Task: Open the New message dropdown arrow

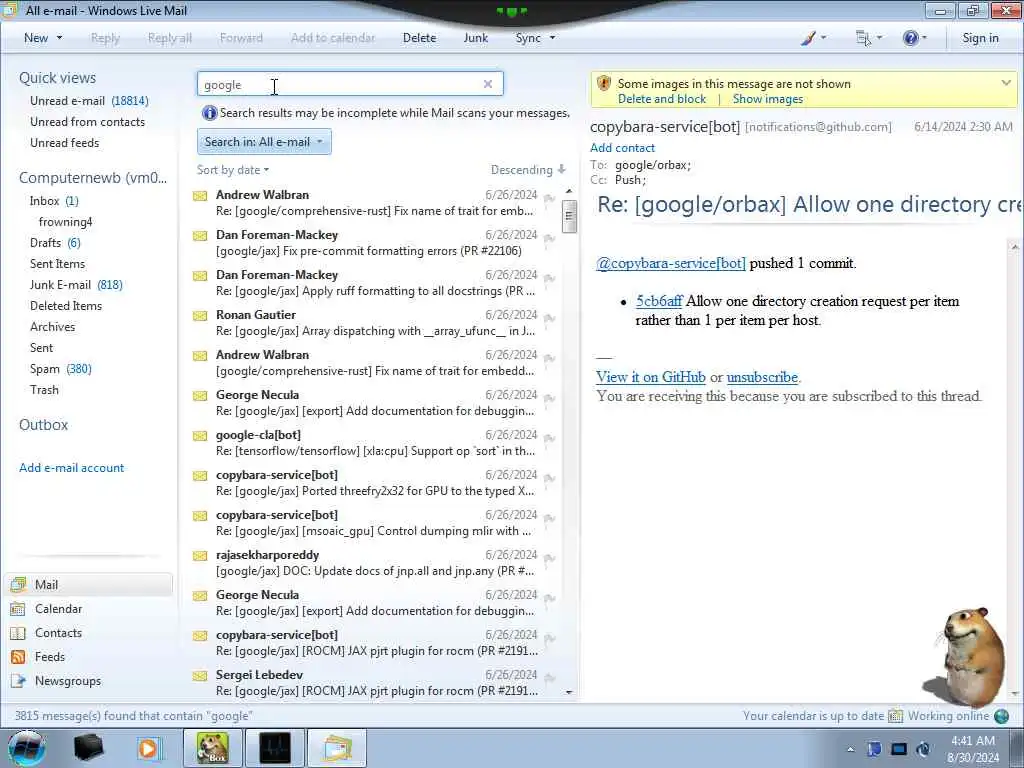Action: point(59,38)
